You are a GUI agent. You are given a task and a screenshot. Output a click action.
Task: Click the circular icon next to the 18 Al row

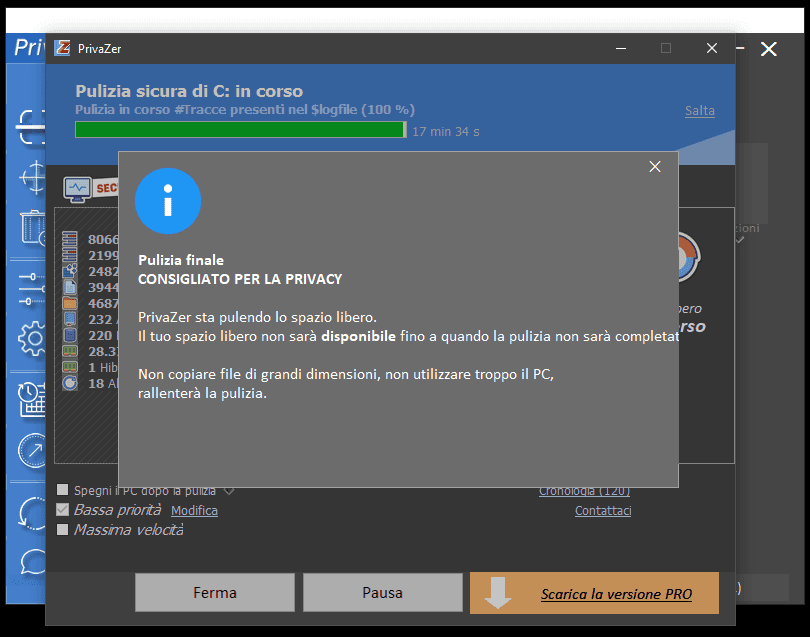click(70, 383)
